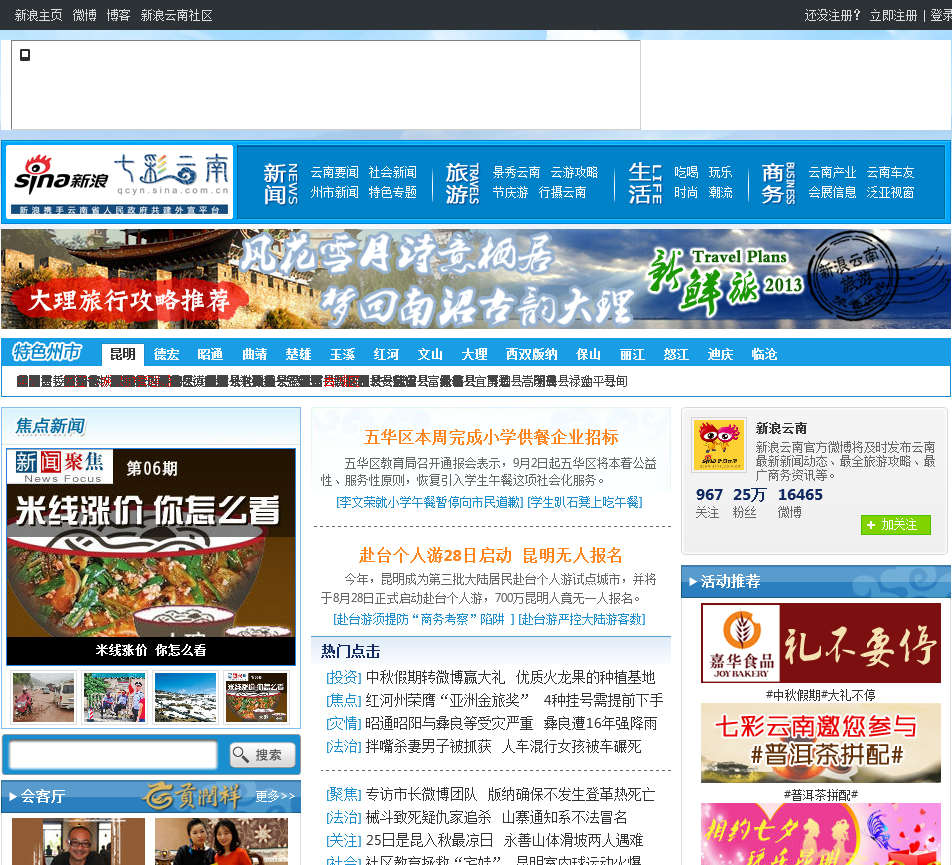
Task: Open 专访市长微博团队 link
Action: 421,795
